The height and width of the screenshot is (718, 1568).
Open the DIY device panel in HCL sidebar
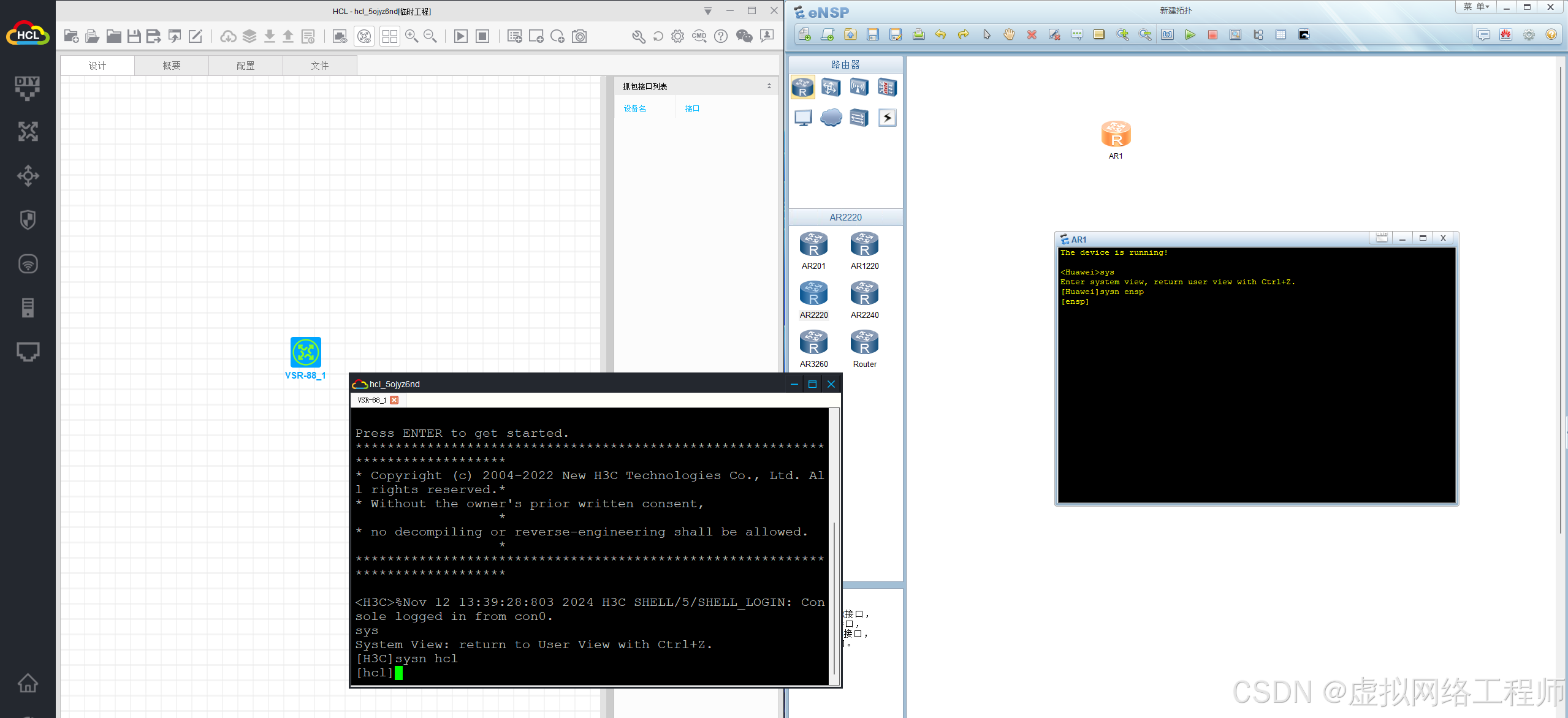(28, 88)
